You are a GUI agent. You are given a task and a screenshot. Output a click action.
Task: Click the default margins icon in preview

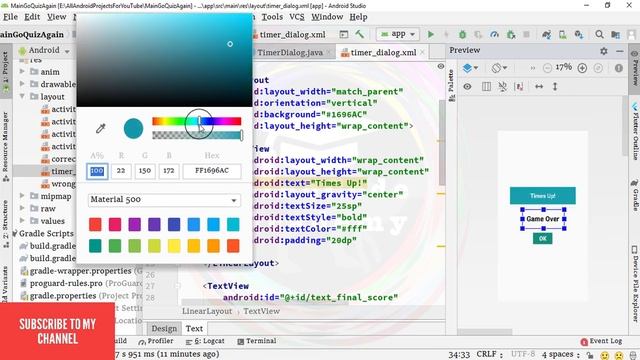pyautogui.click(x=519, y=87)
